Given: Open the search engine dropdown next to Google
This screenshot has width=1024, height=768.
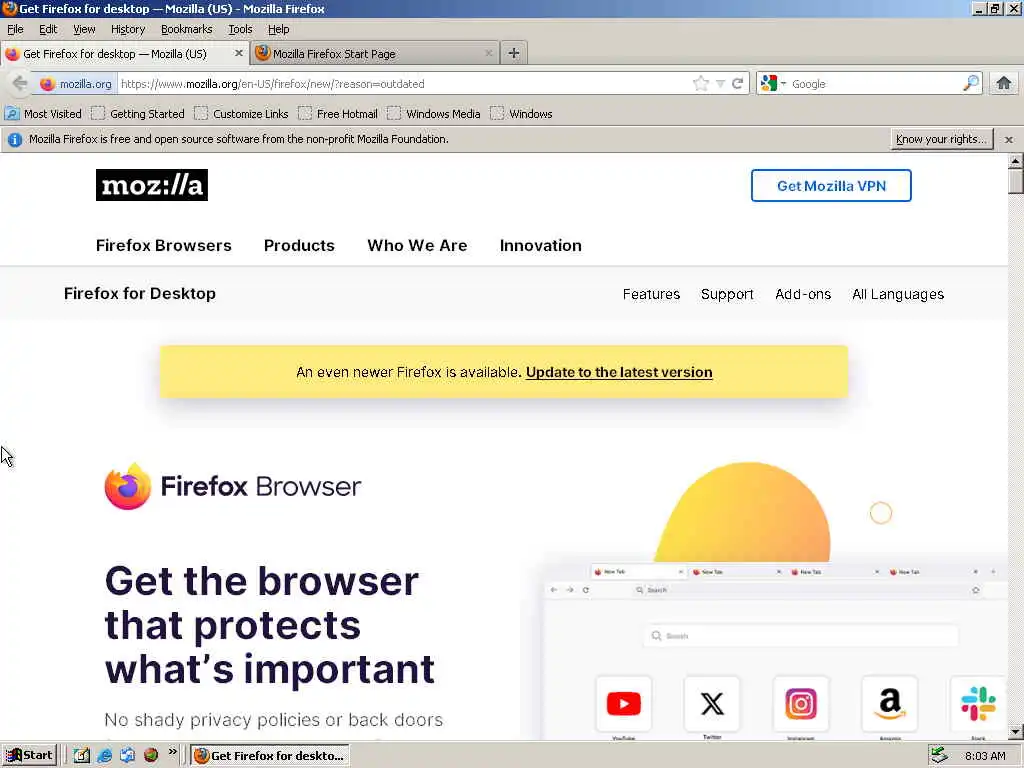Looking at the screenshot, I should [783, 84].
